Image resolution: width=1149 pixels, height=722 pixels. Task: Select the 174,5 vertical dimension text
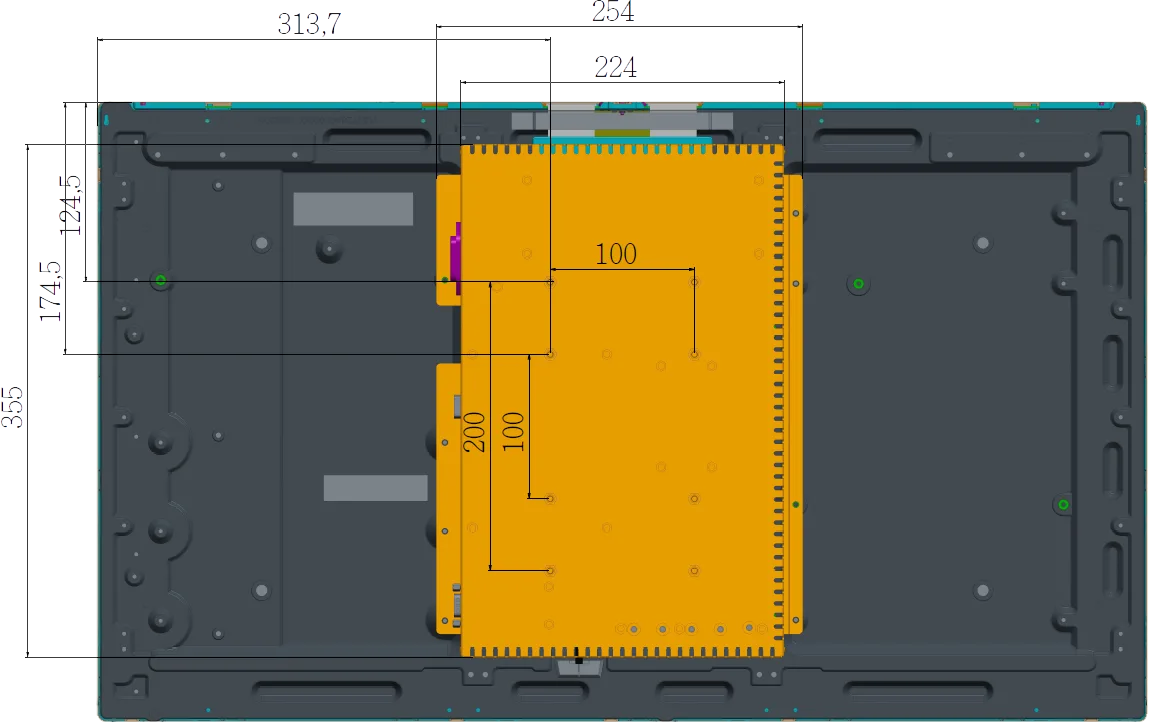pos(51,291)
